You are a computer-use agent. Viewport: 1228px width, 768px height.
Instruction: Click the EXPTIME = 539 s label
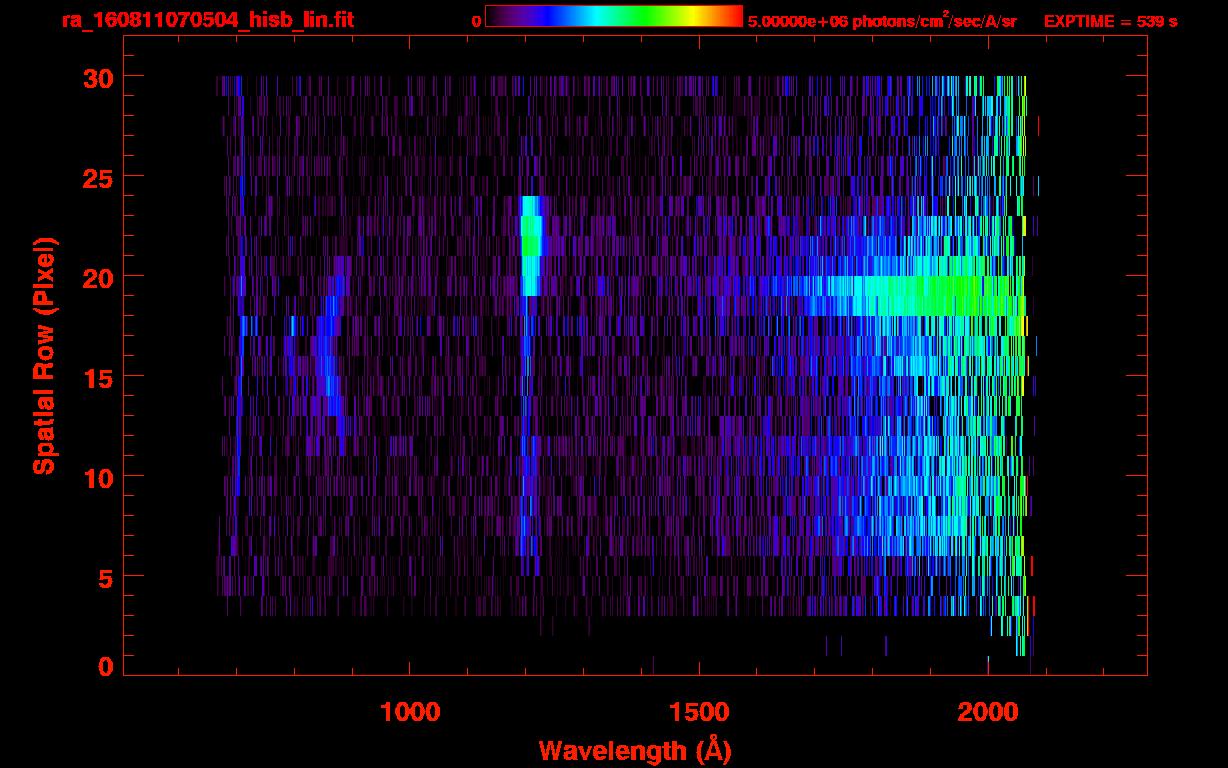pyautogui.click(x=1110, y=21)
